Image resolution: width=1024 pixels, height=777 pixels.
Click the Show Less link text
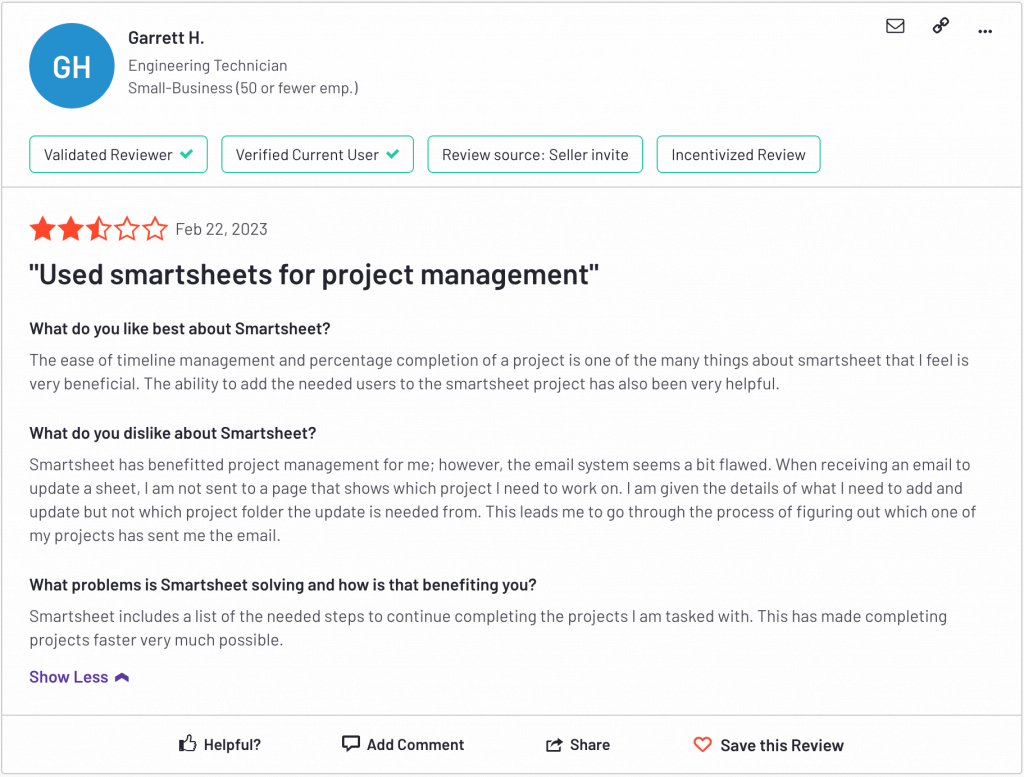tap(69, 677)
